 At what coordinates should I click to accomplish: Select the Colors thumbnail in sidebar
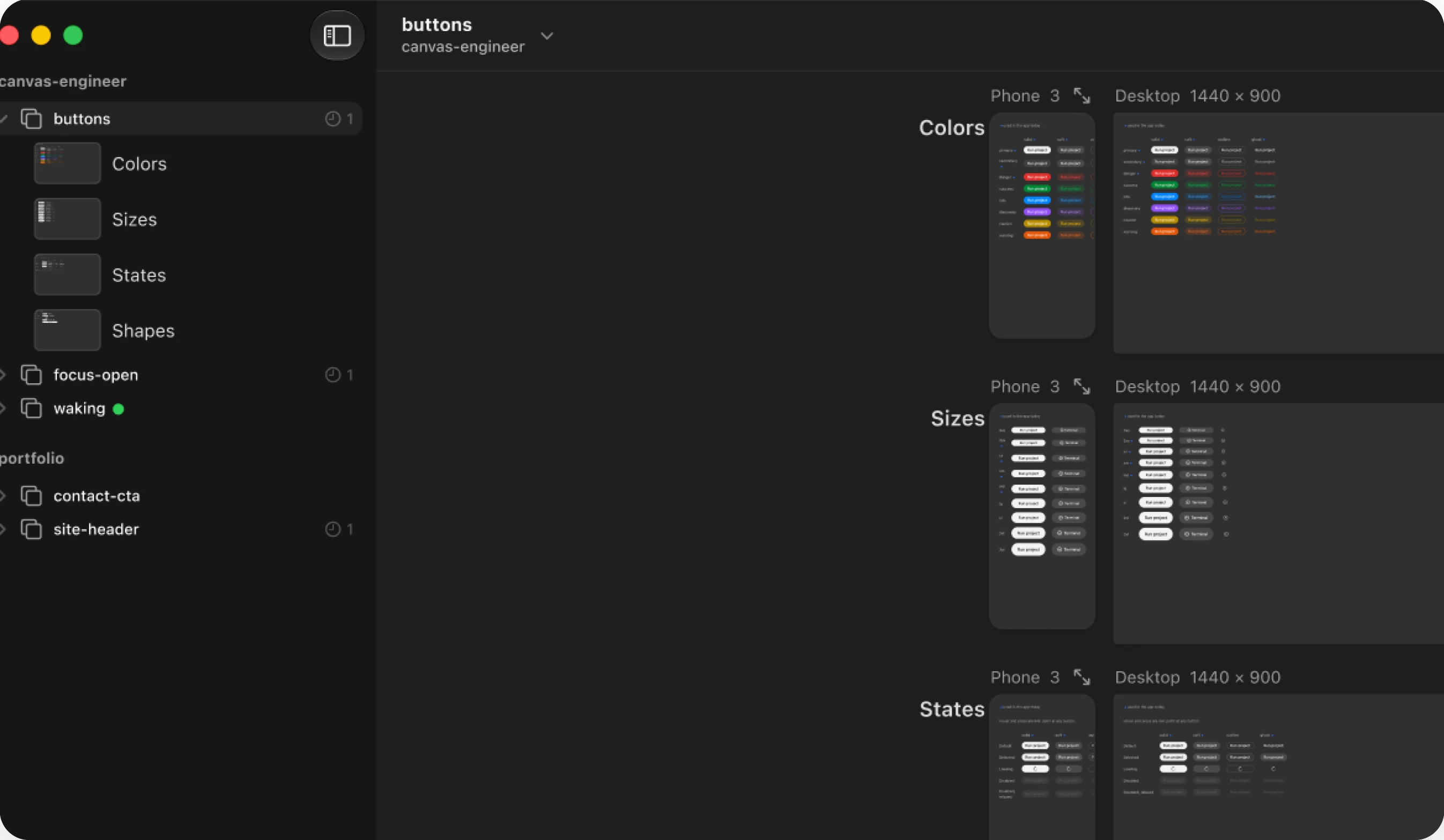pos(68,163)
